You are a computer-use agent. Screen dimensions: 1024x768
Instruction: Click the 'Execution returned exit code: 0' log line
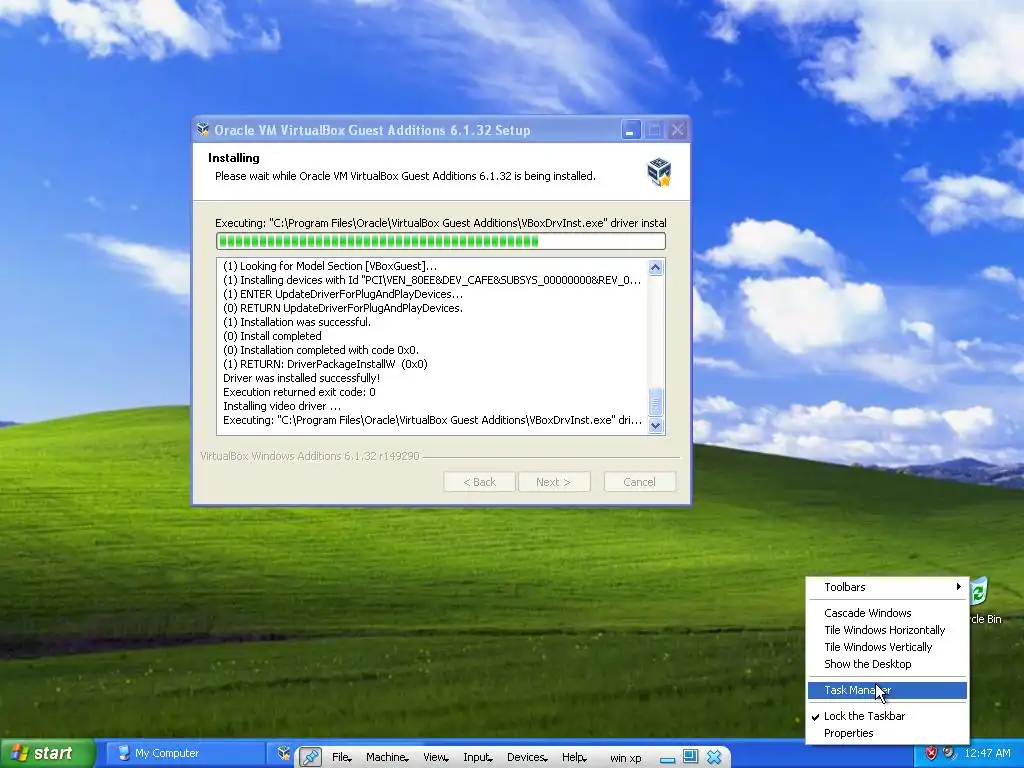[x=299, y=392]
